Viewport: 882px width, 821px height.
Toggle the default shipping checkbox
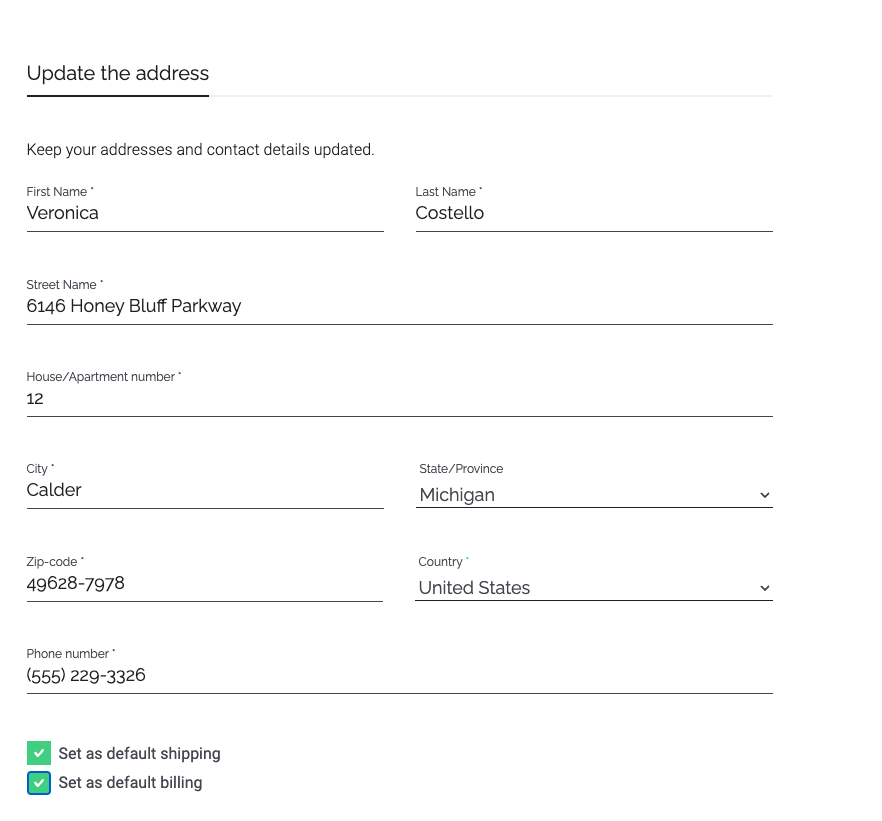pyautogui.click(x=38, y=752)
